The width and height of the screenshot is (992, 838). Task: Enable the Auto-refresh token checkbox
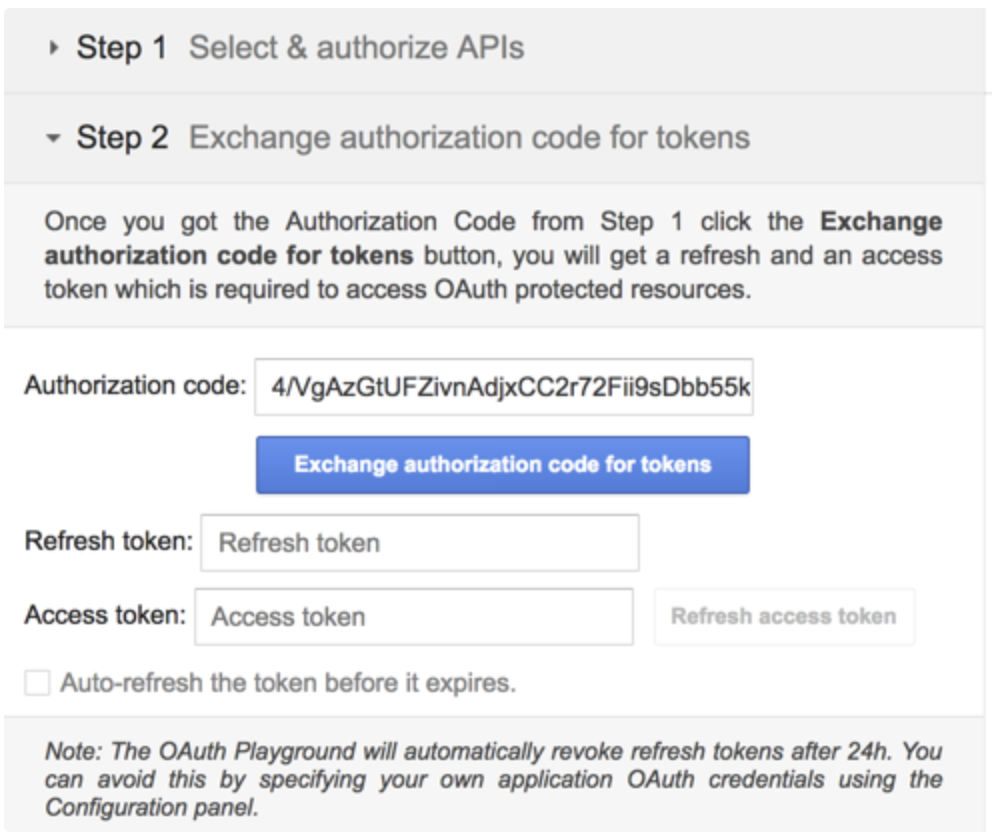[37, 683]
